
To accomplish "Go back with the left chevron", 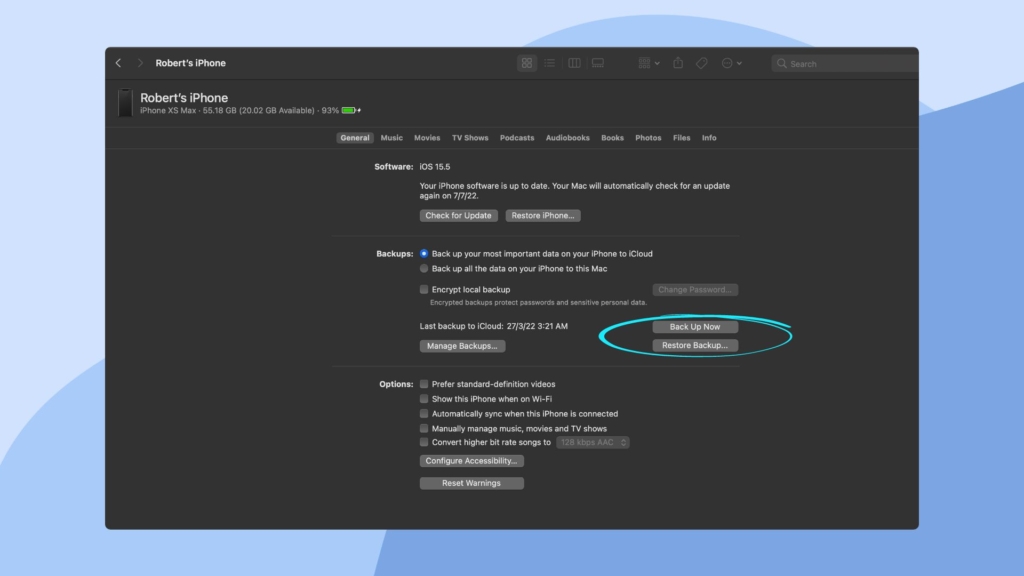I will click(x=118, y=63).
